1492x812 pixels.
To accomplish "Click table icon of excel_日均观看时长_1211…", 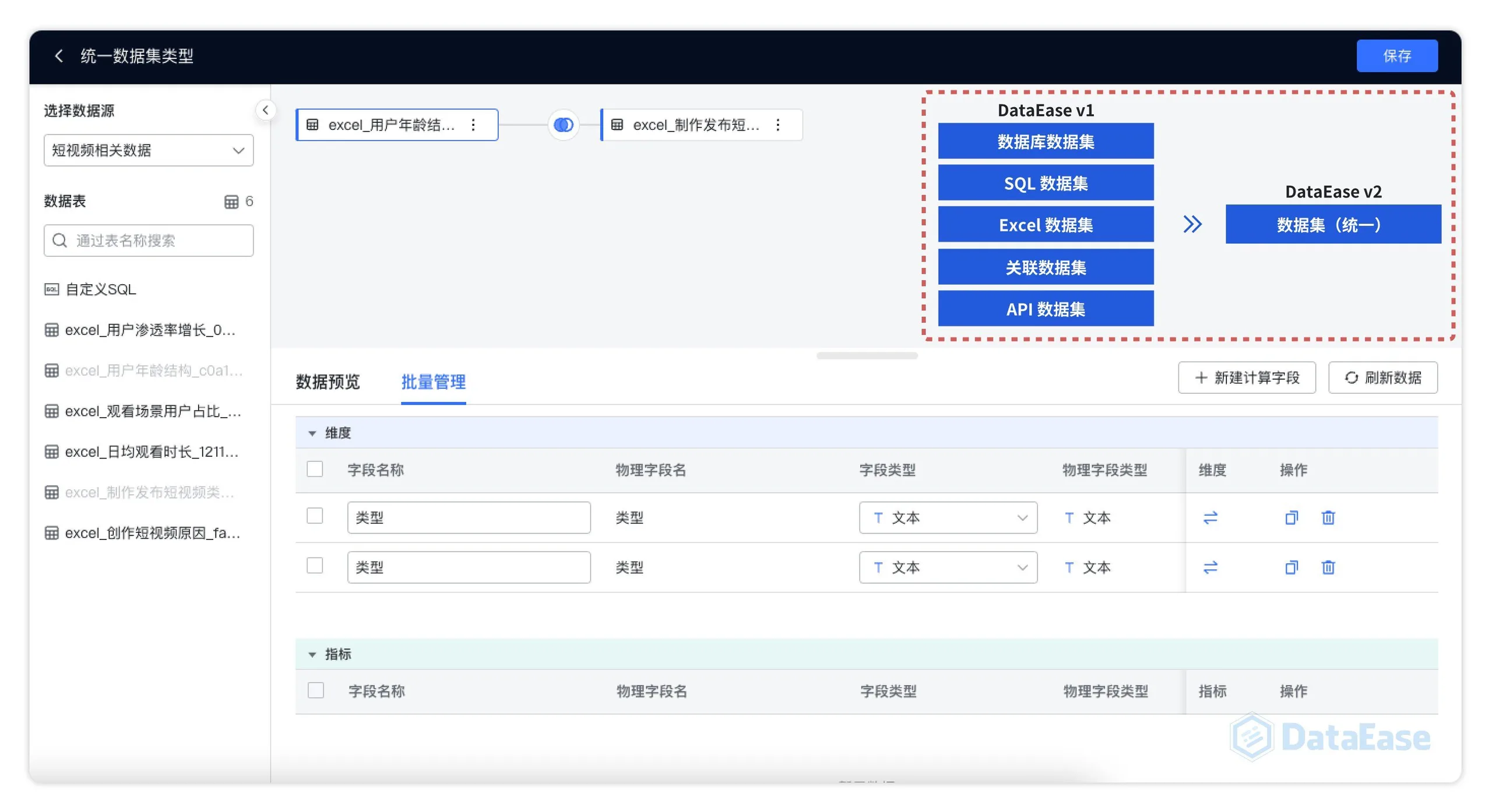I will coord(52,452).
